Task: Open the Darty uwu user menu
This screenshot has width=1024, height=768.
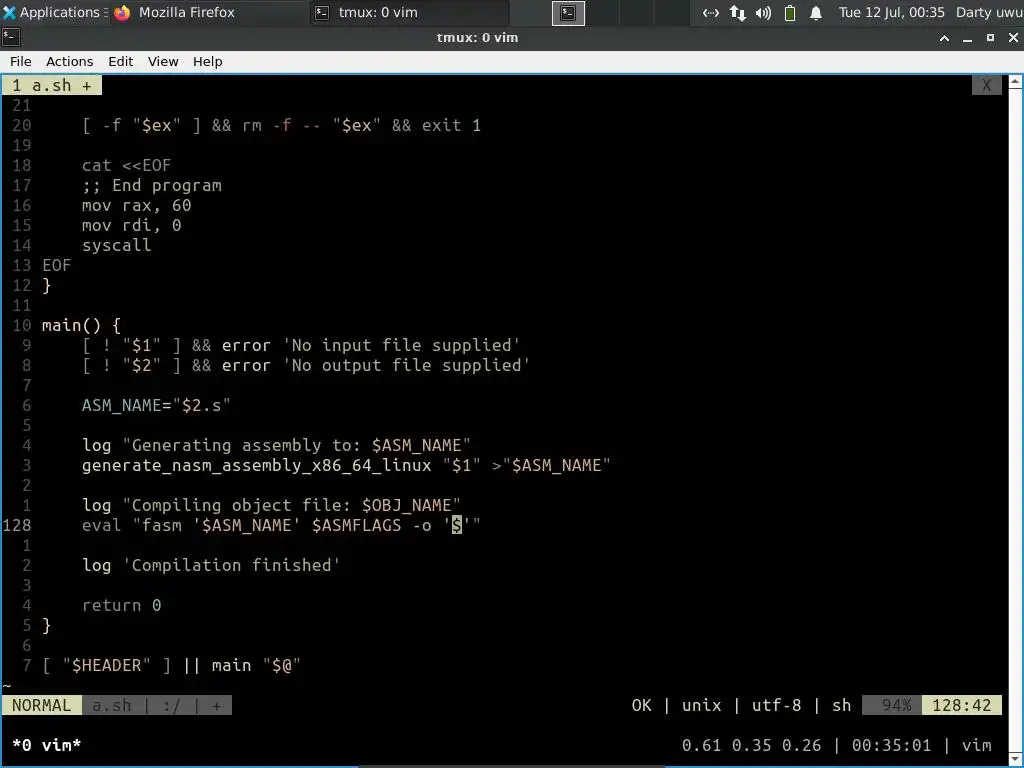Action: pyautogui.click(x=989, y=12)
